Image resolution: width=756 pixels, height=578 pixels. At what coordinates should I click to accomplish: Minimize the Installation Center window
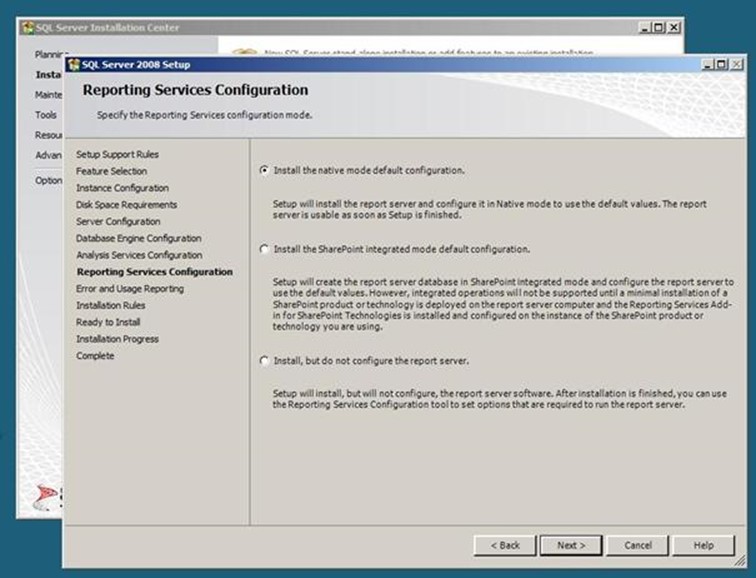(645, 27)
